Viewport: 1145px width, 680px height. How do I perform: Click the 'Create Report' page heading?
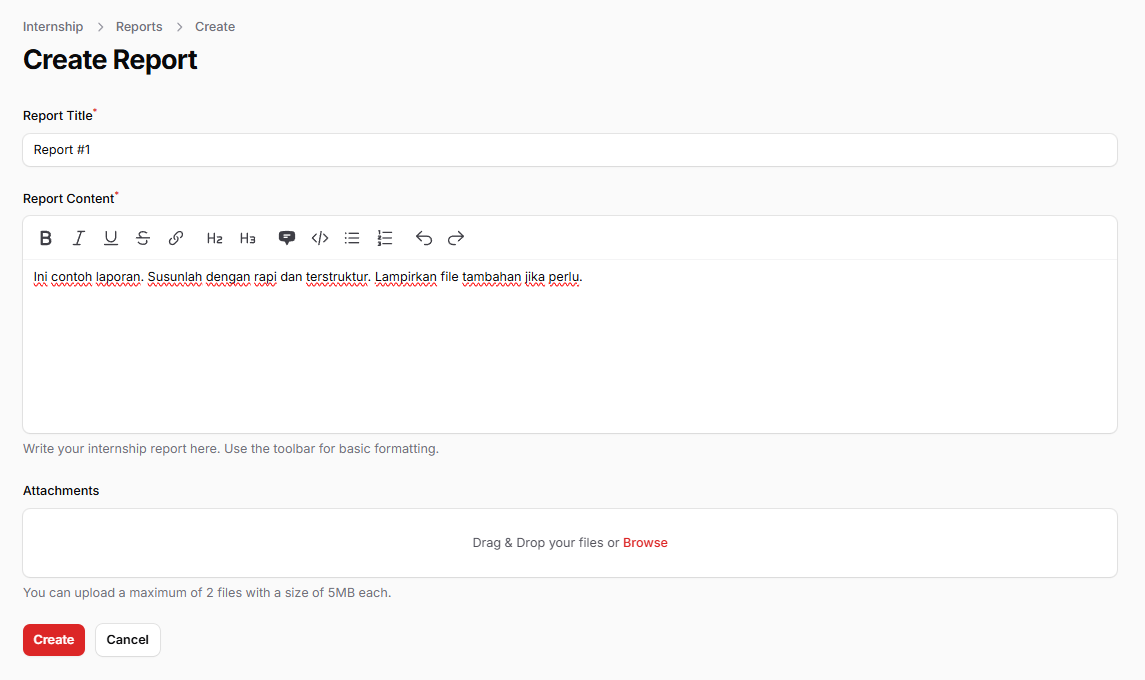pos(110,60)
